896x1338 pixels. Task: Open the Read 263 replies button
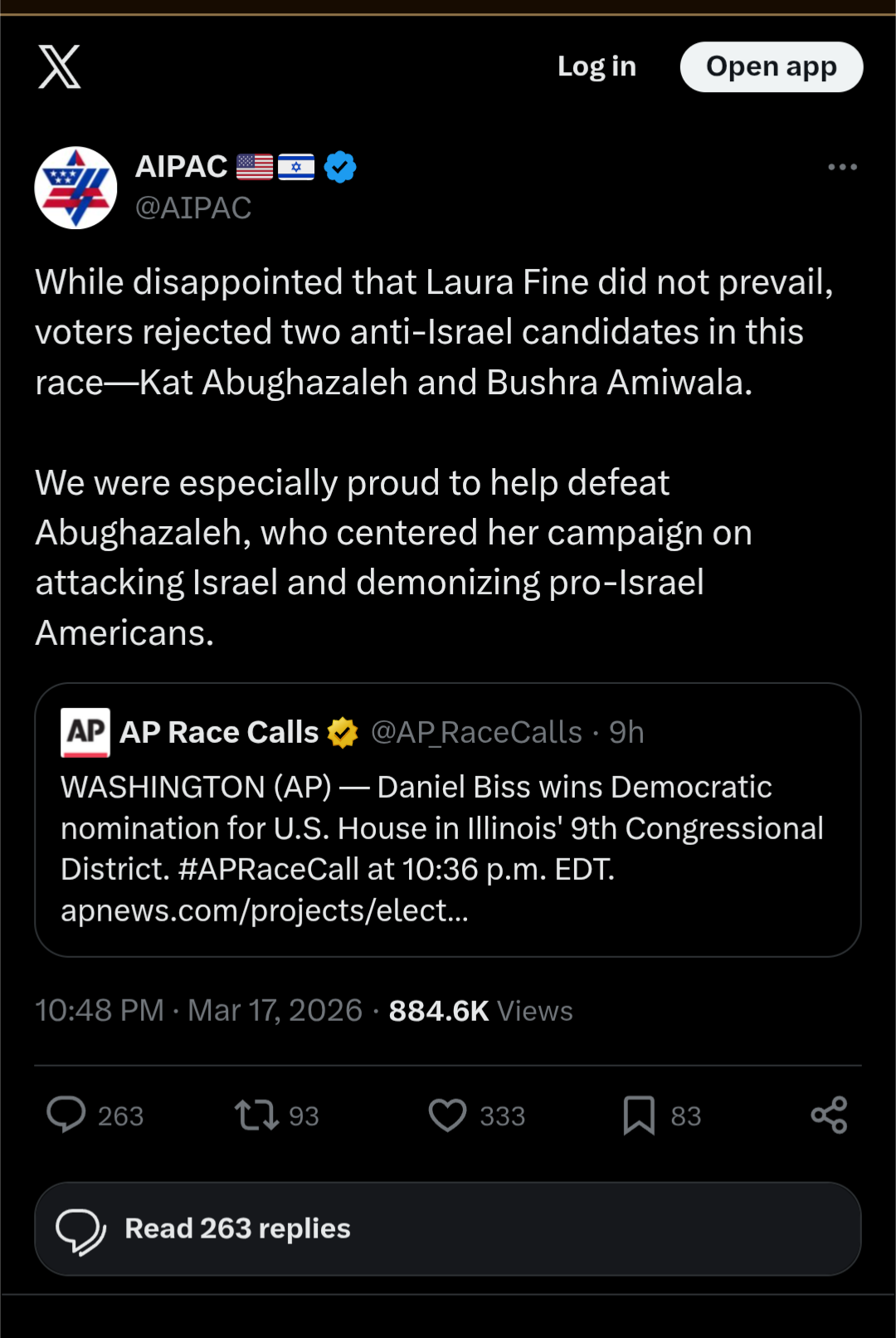coord(447,1228)
